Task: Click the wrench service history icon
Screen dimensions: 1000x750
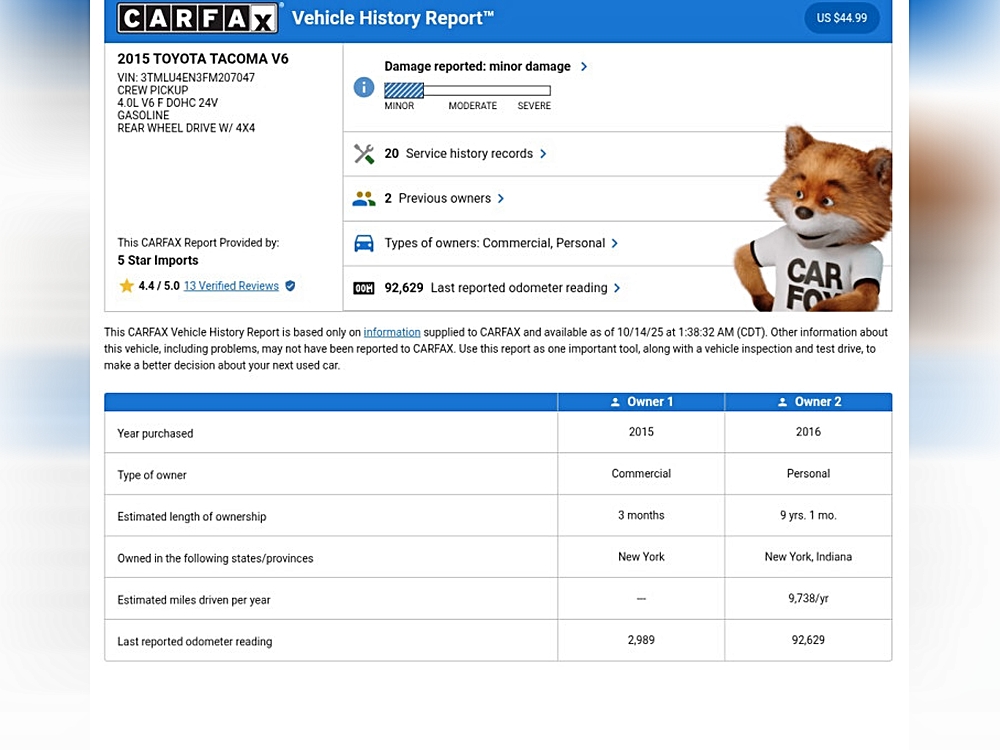Action: (364, 154)
